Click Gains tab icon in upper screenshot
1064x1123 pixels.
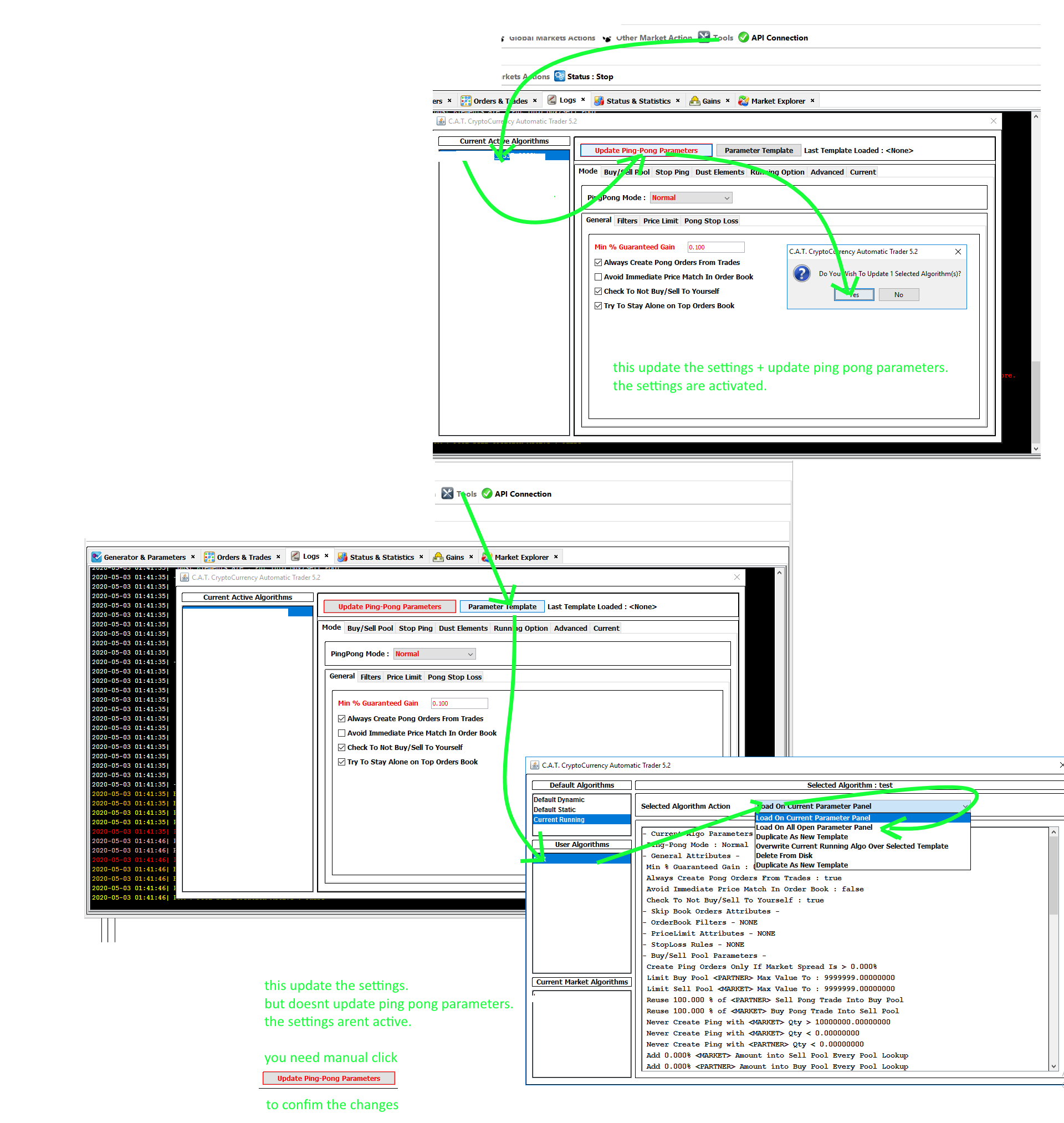pyautogui.click(x=695, y=101)
